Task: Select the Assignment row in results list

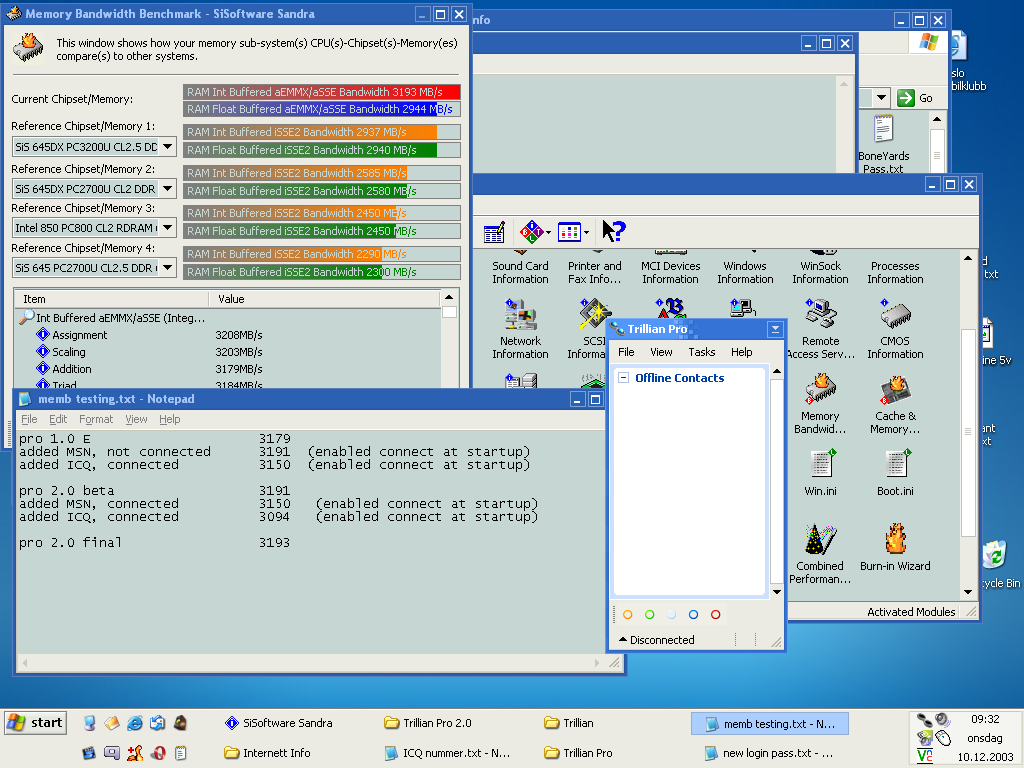Action: 229,335
